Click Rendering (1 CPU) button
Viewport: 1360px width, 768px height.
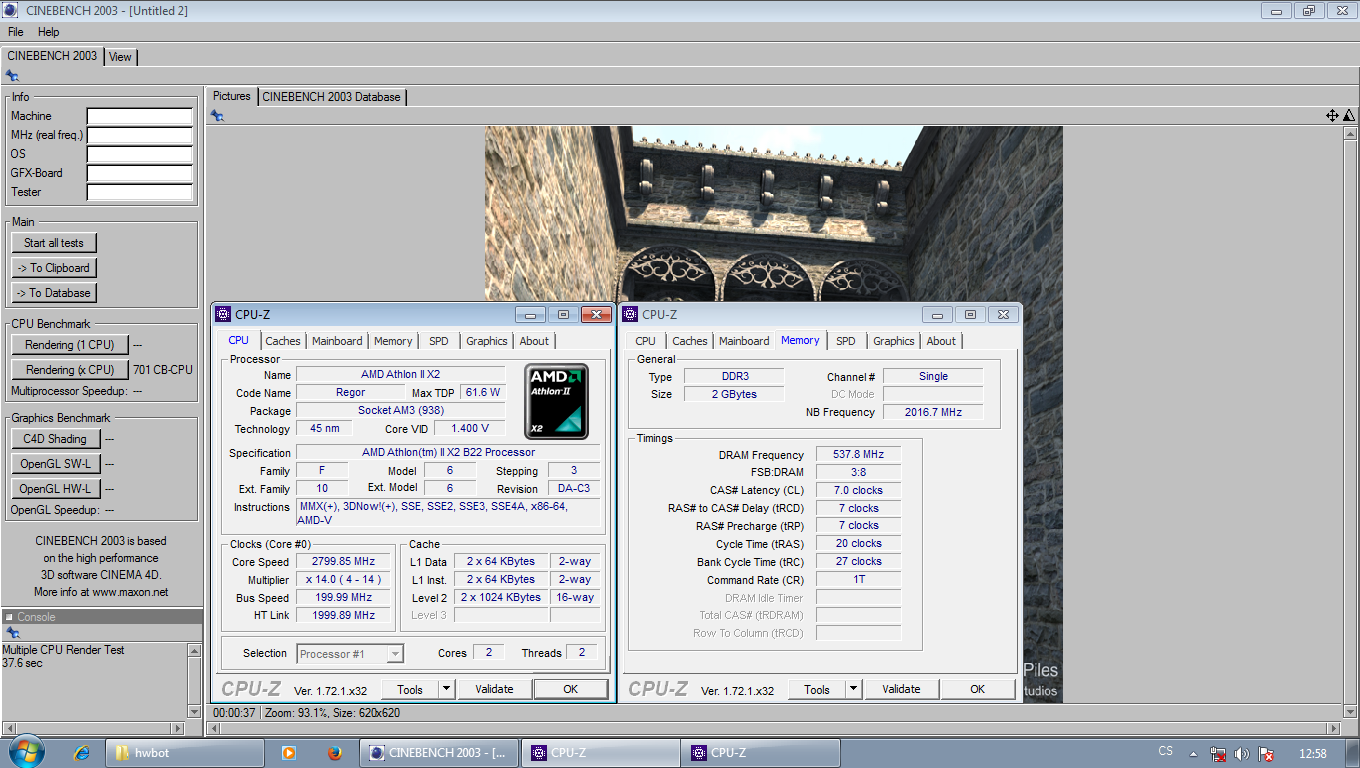coord(70,345)
